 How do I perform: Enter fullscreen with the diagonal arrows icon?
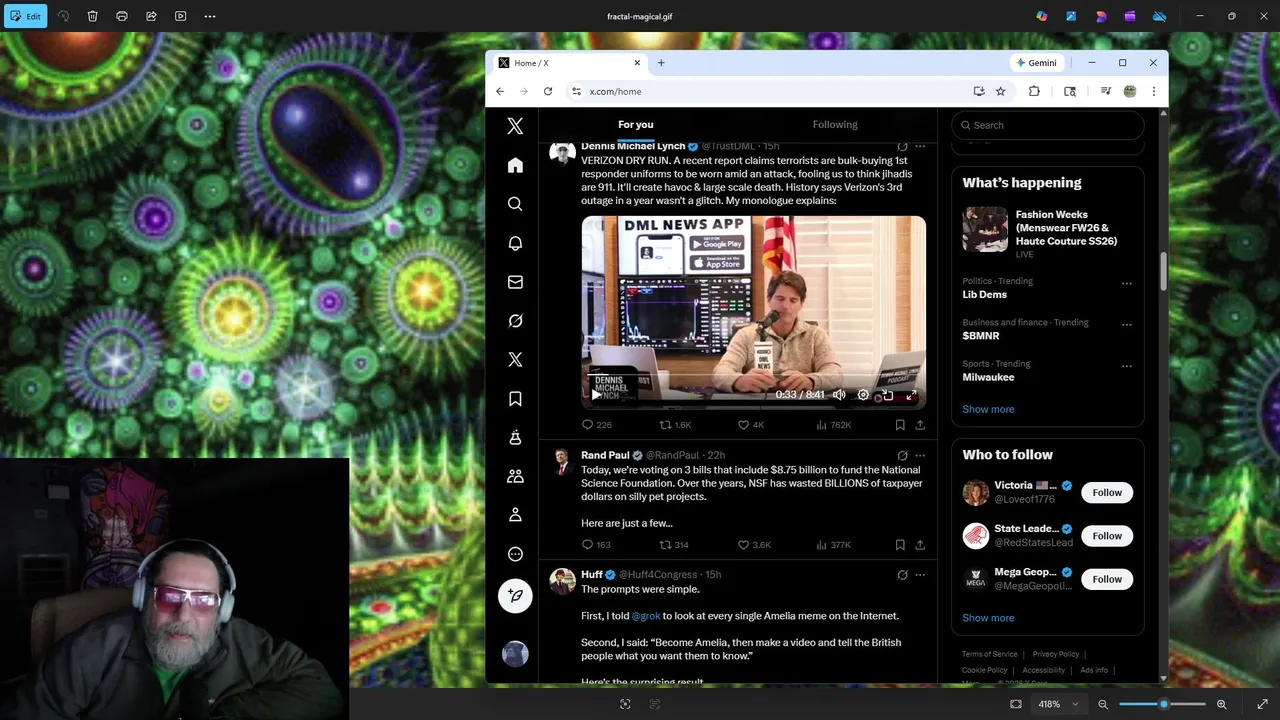pyautogui.click(x=1262, y=704)
